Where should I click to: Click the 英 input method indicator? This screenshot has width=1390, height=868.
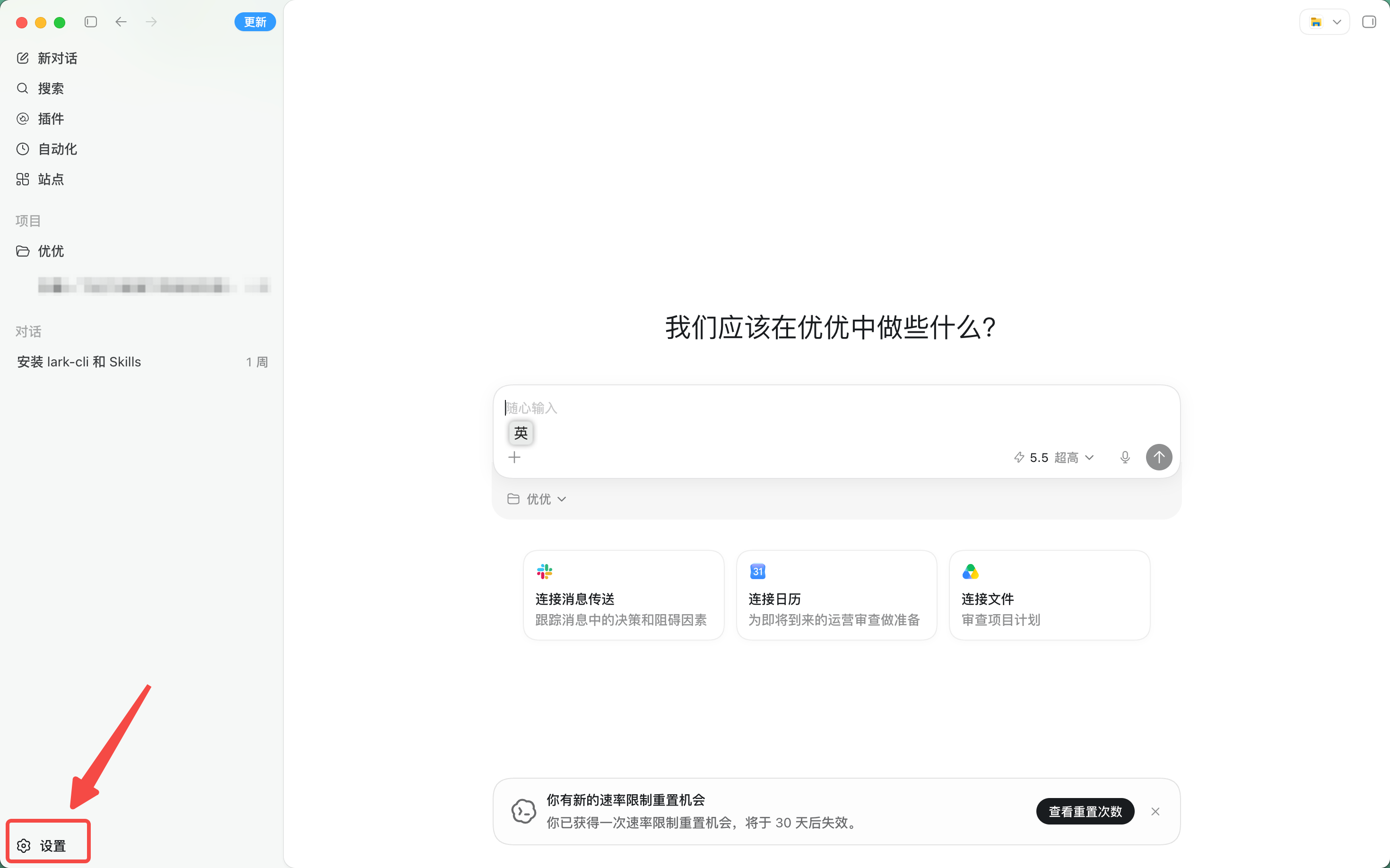point(521,433)
